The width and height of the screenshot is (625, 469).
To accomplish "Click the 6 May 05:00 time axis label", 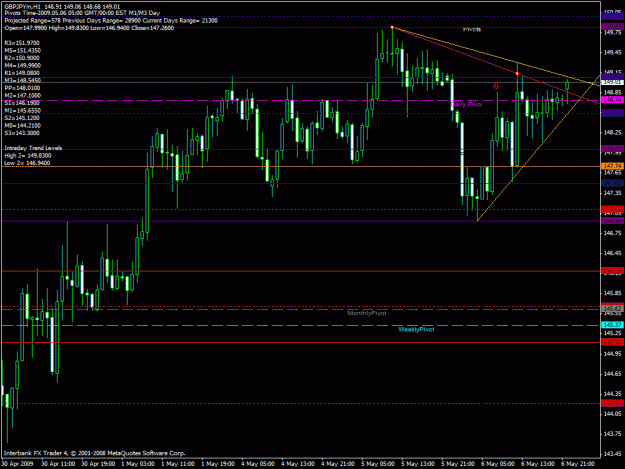I will coord(497,464).
